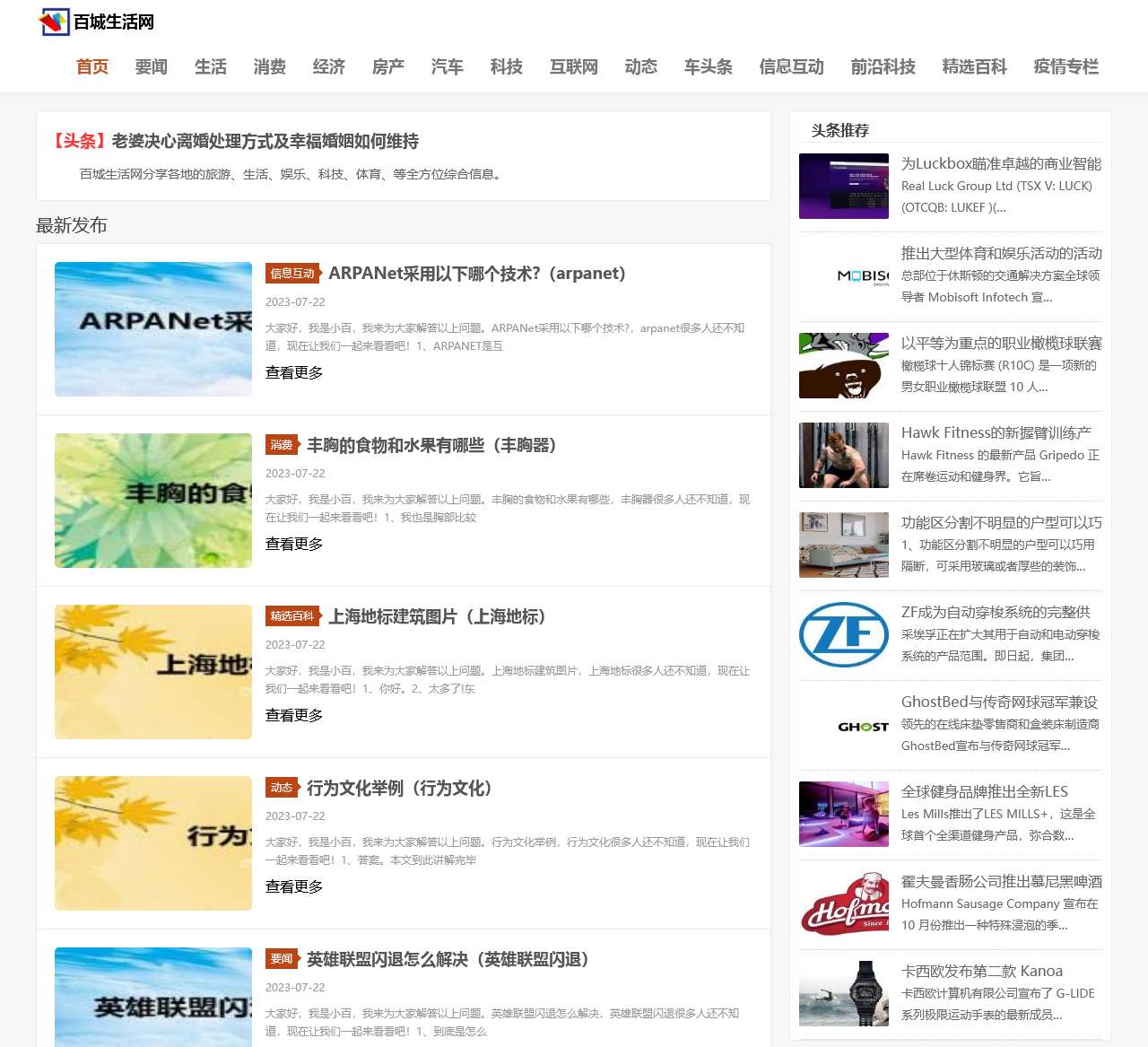Image resolution: width=1148 pixels, height=1047 pixels.
Task: Click the 百城生活网 site logo
Action: point(97,22)
